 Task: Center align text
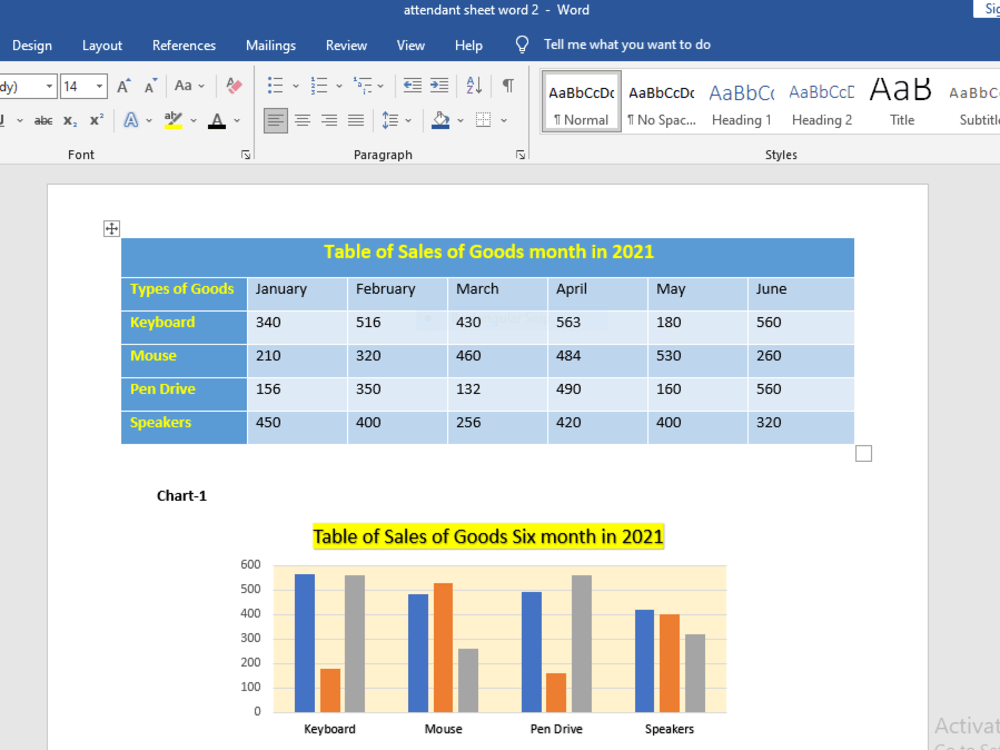pos(303,121)
